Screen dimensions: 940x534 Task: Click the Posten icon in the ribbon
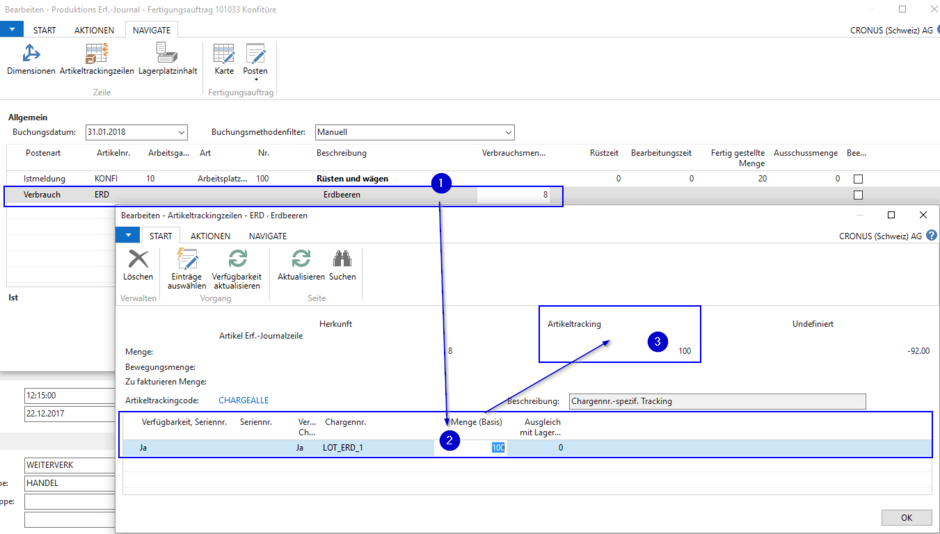(x=255, y=55)
